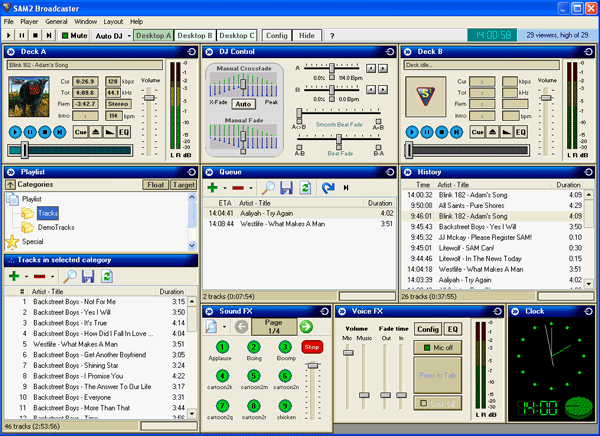
Task: Switch to Desktop C tab
Action: point(236,36)
